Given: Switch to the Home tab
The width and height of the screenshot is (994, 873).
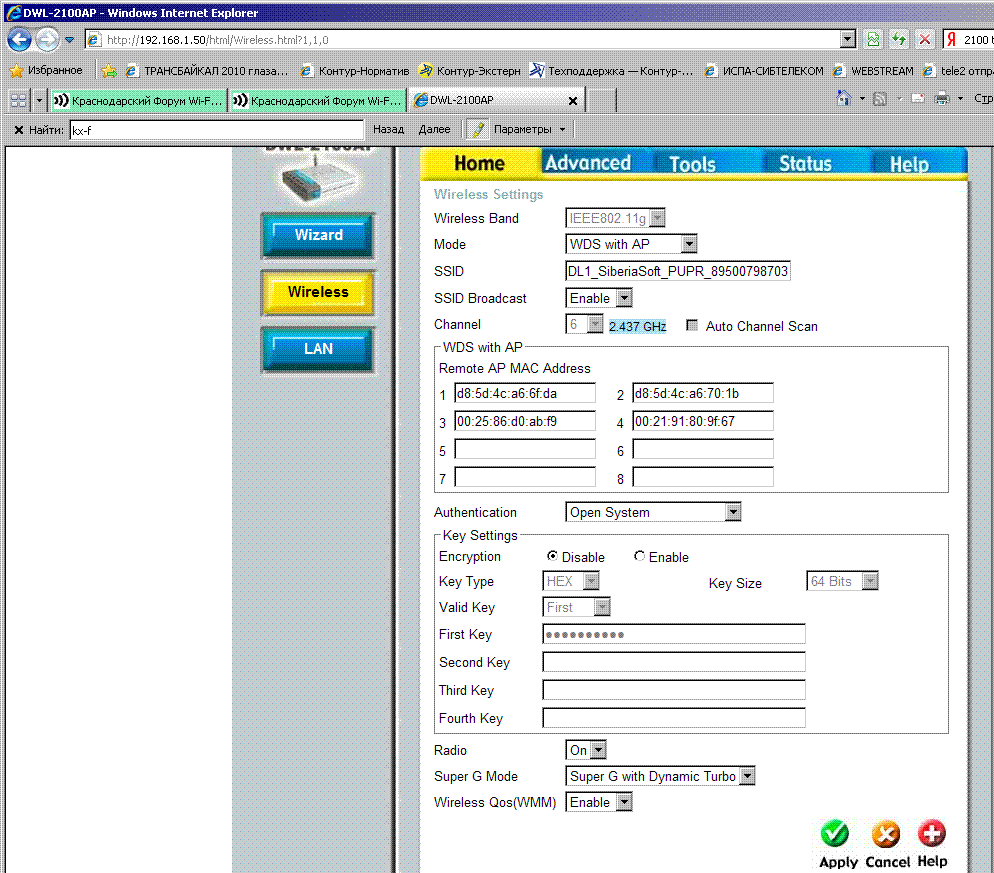Looking at the screenshot, I should [x=479, y=163].
